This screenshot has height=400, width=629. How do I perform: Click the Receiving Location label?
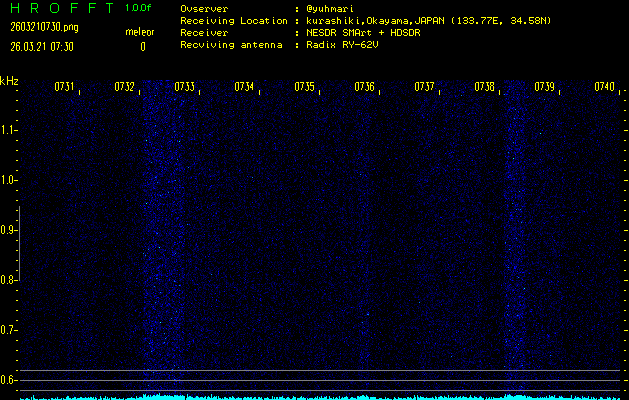(x=234, y=21)
